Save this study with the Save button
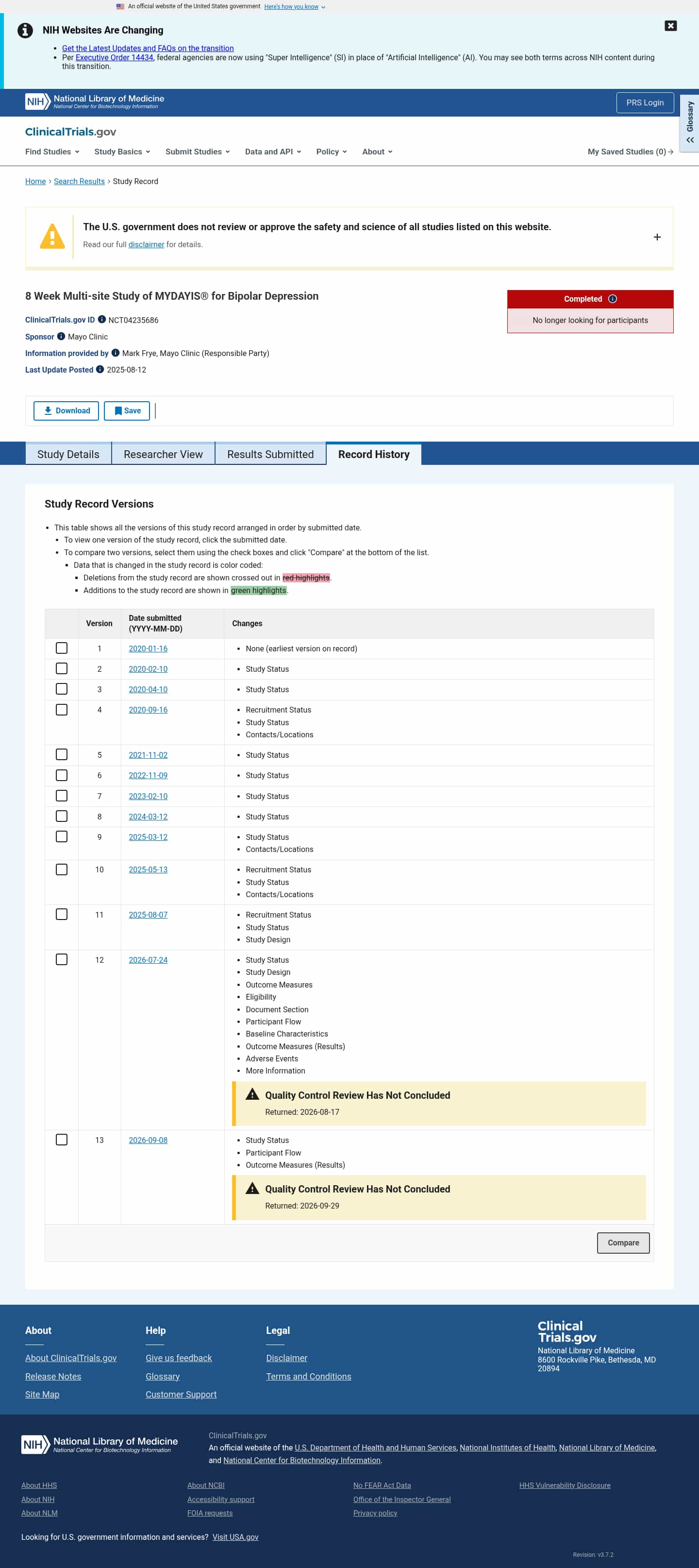The image size is (699, 1568). point(127,411)
